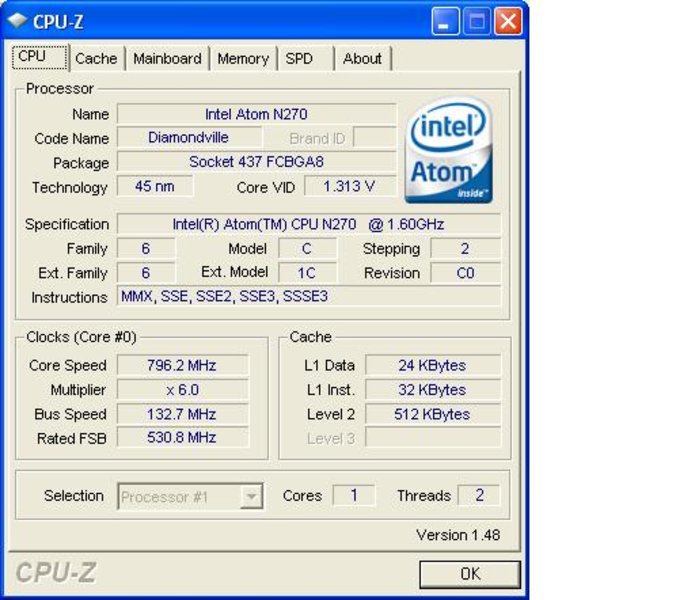The height and width of the screenshot is (600, 695).
Task: Select the Package value Socket 437 FCBGA8
Action: [x=256, y=162]
